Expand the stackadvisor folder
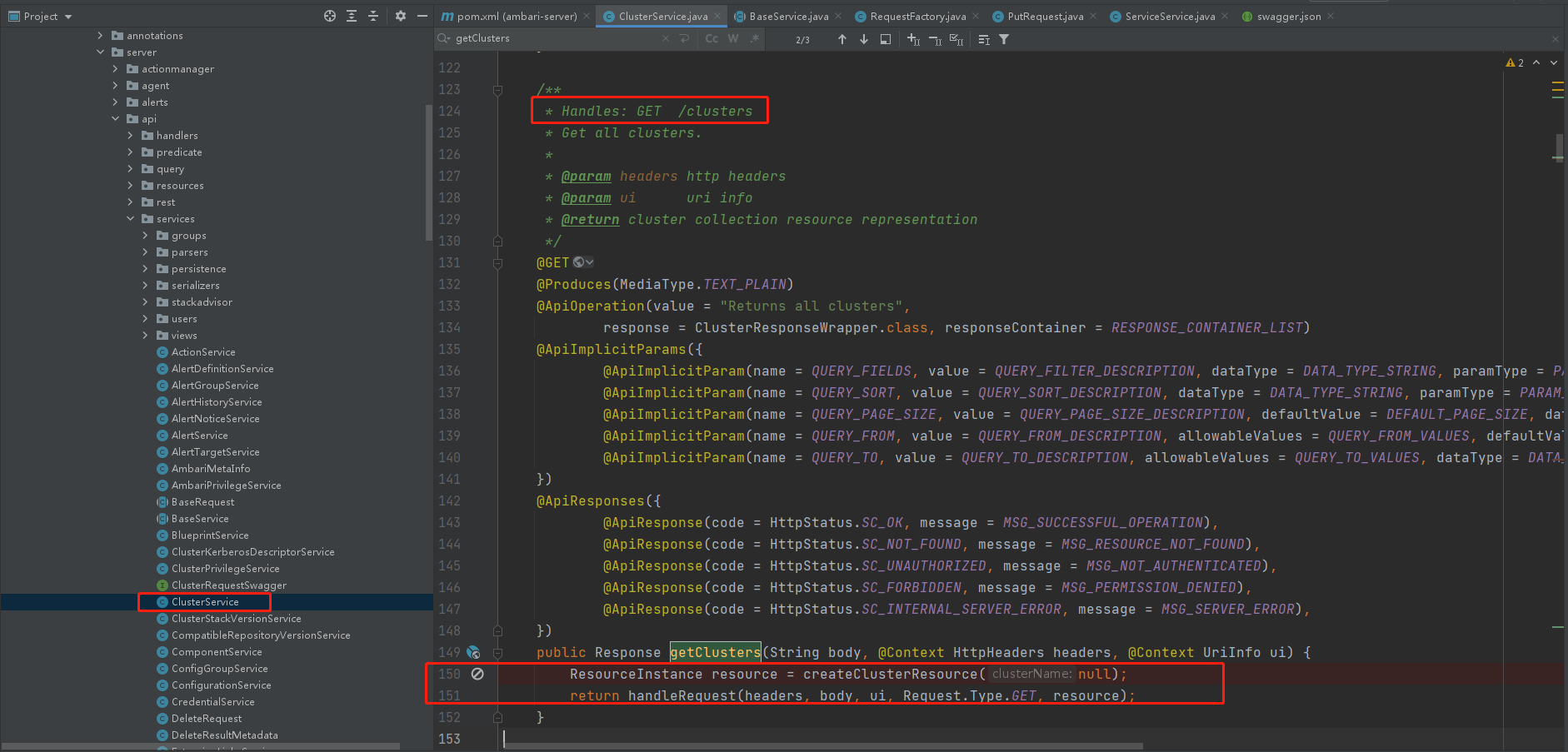Image resolution: width=1568 pixels, height=752 pixels. click(145, 301)
